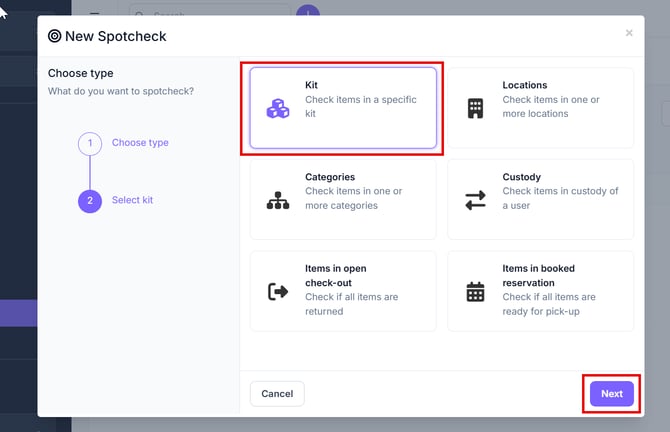Close the New Spotcheck dialog

[x=629, y=33]
